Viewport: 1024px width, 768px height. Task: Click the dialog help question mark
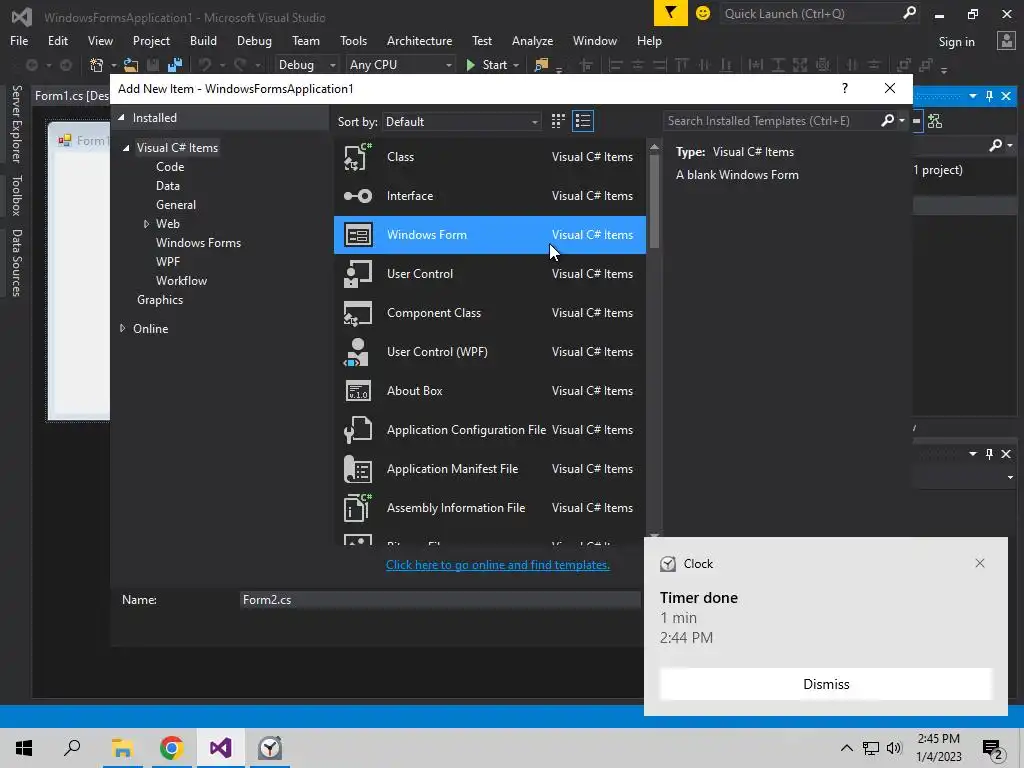click(x=845, y=88)
